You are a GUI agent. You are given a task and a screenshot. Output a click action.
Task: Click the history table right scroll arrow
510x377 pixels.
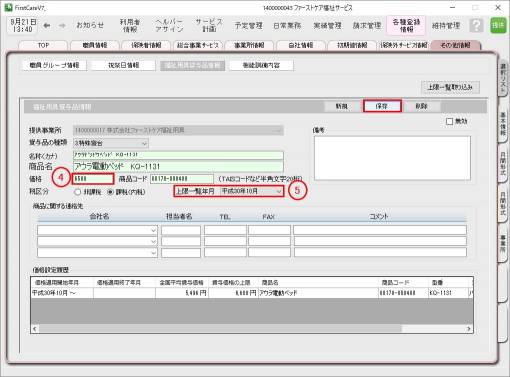pos(469,329)
